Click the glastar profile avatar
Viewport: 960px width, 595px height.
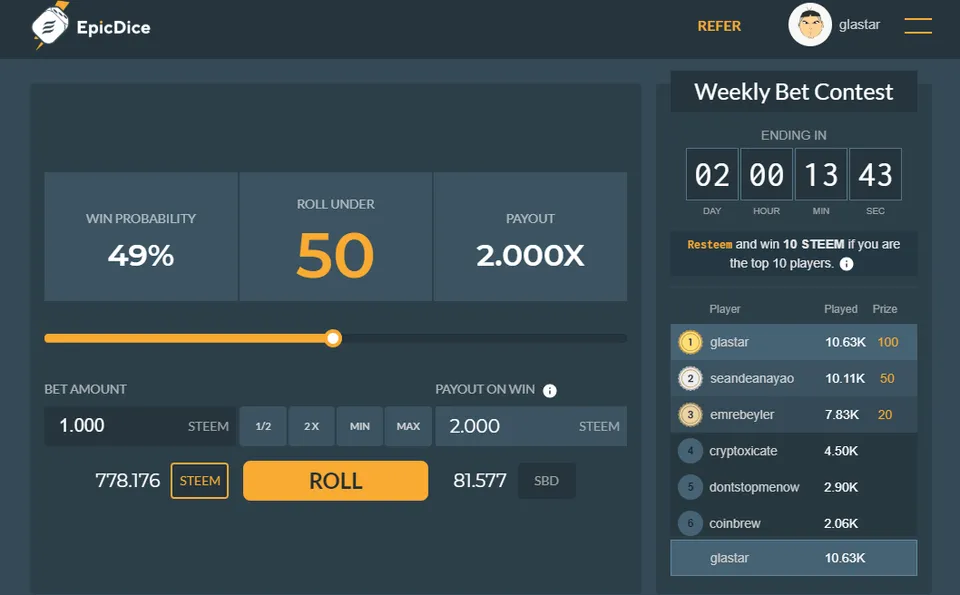click(810, 25)
